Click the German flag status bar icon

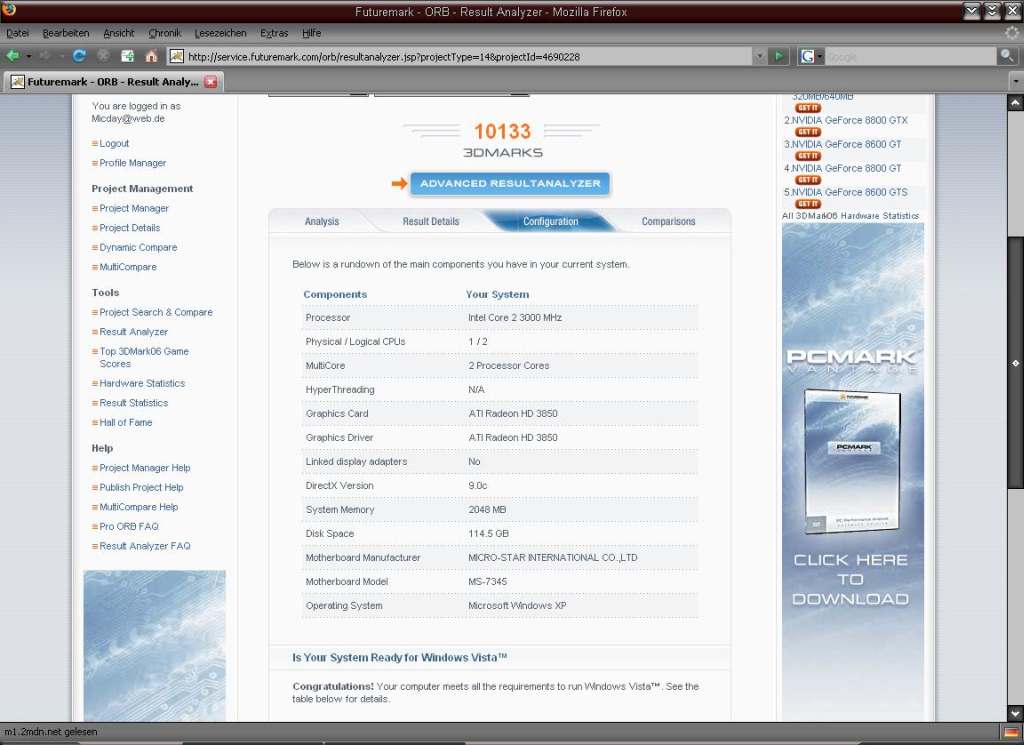(x=1012, y=732)
